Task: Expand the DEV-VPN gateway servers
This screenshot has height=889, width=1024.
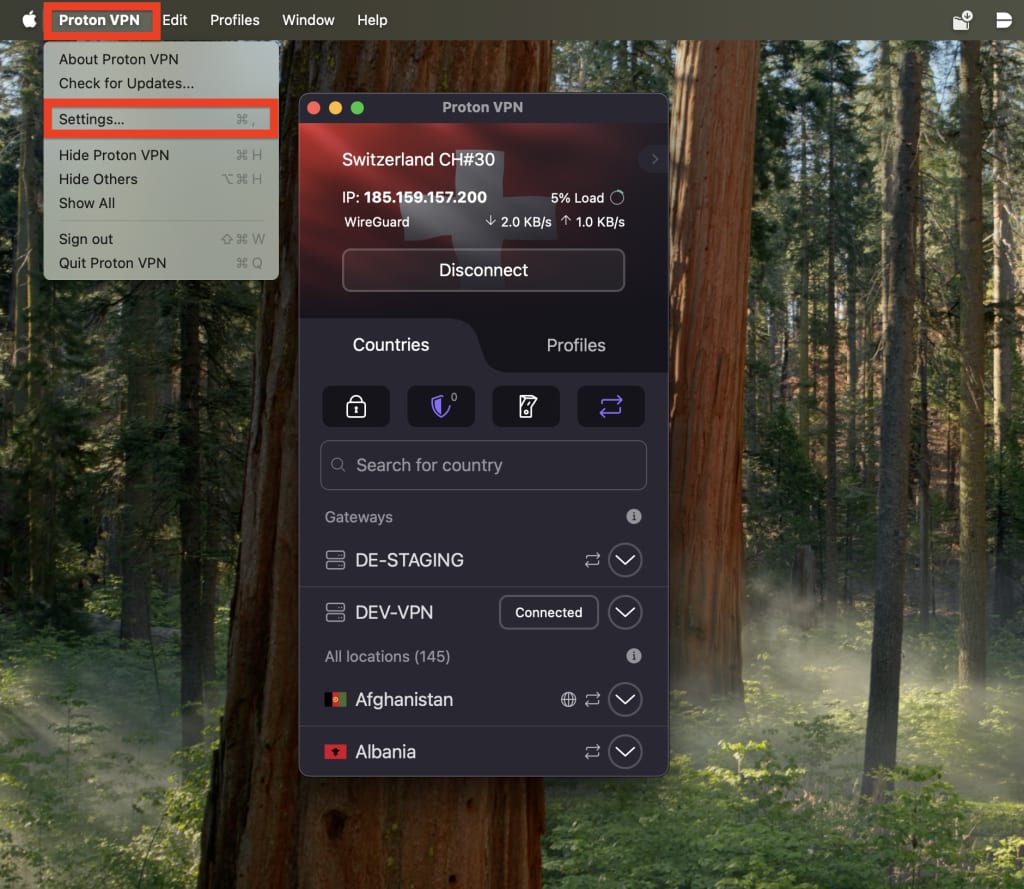Action: tap(625, 612)
